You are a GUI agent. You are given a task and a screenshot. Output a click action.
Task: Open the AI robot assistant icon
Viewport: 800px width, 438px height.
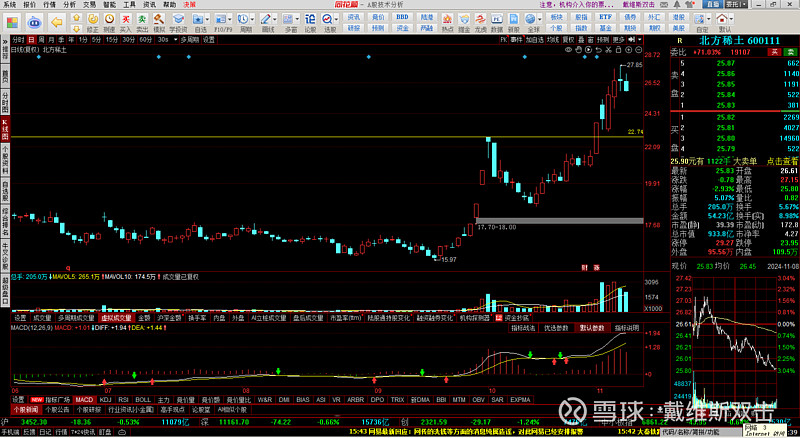(34, 22)
